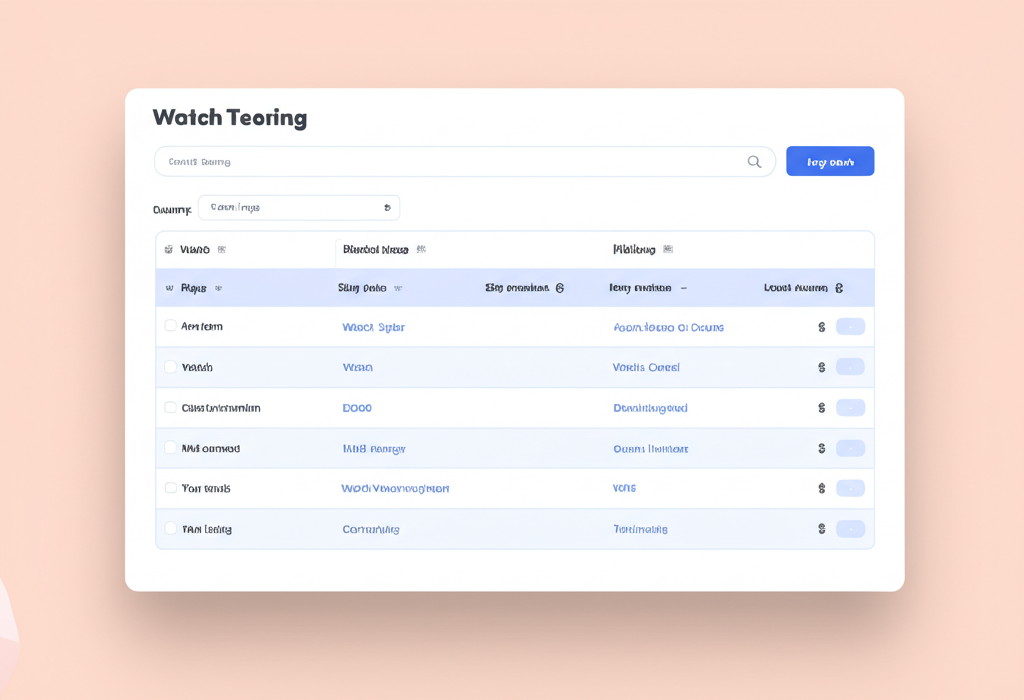Click sort icon right of first column header
Screen dimensions: 1024x700
point(218,288)
